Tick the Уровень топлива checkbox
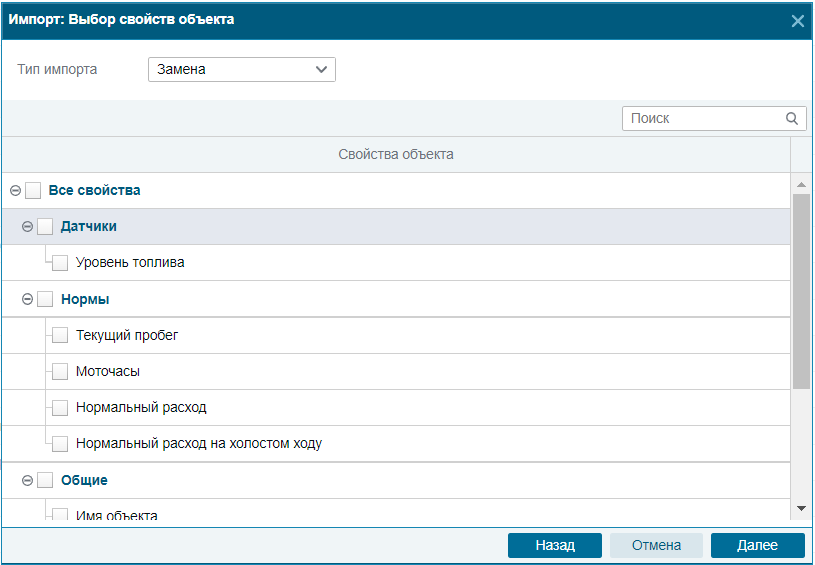Image resolution: width=815 pixels, height=565 pixels. (60, 262)
